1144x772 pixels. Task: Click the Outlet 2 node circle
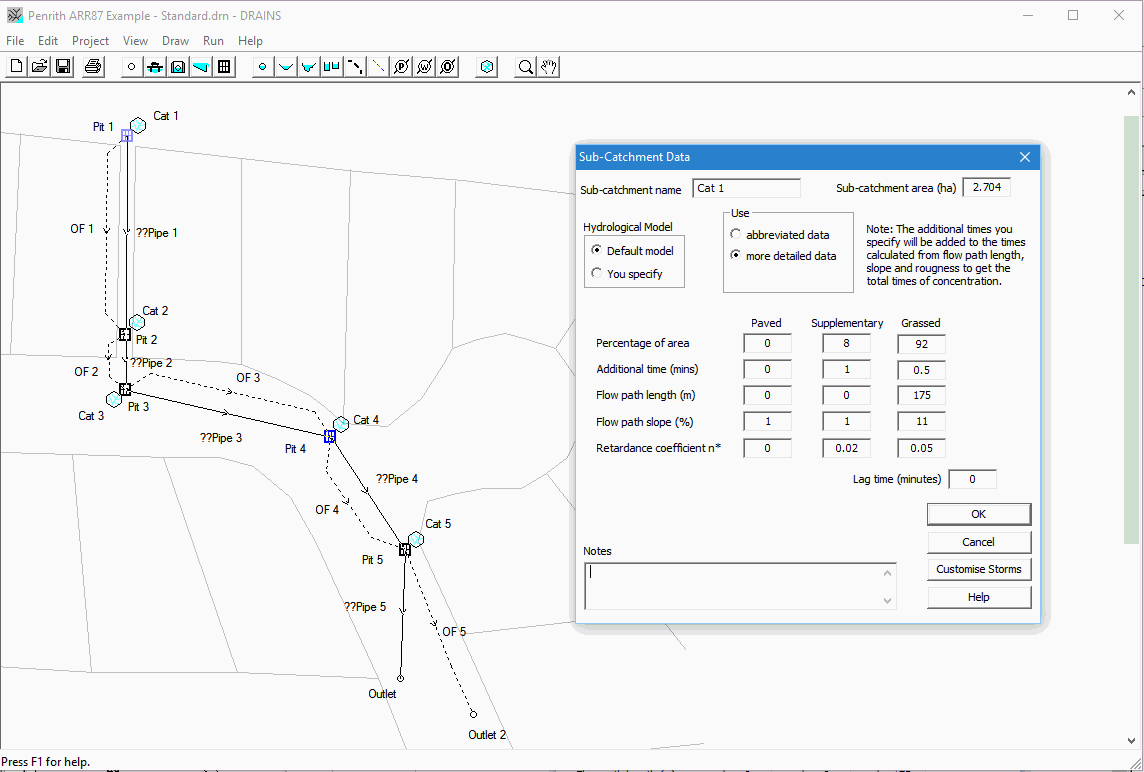[474, 714]
